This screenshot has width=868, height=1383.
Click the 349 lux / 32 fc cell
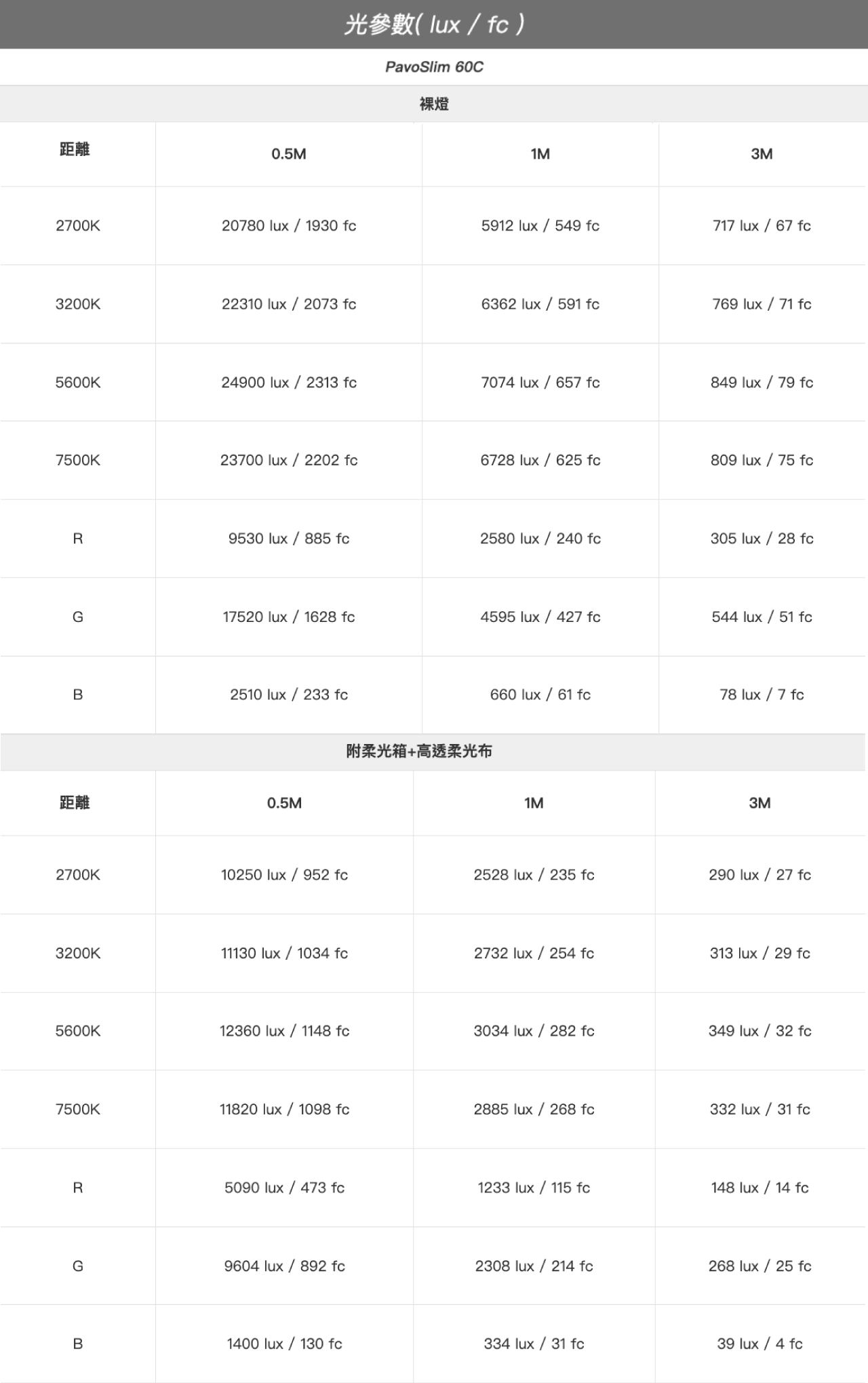click(x=759, y=1031)
